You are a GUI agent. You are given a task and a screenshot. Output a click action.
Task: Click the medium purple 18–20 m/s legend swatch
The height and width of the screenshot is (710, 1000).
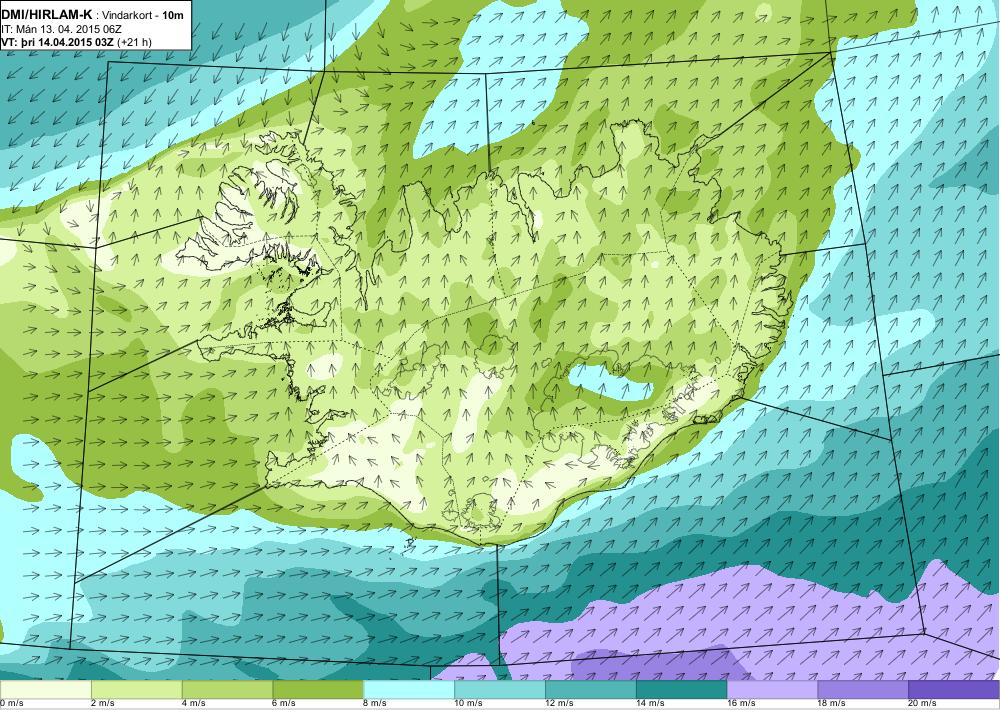tap(864, 689)
